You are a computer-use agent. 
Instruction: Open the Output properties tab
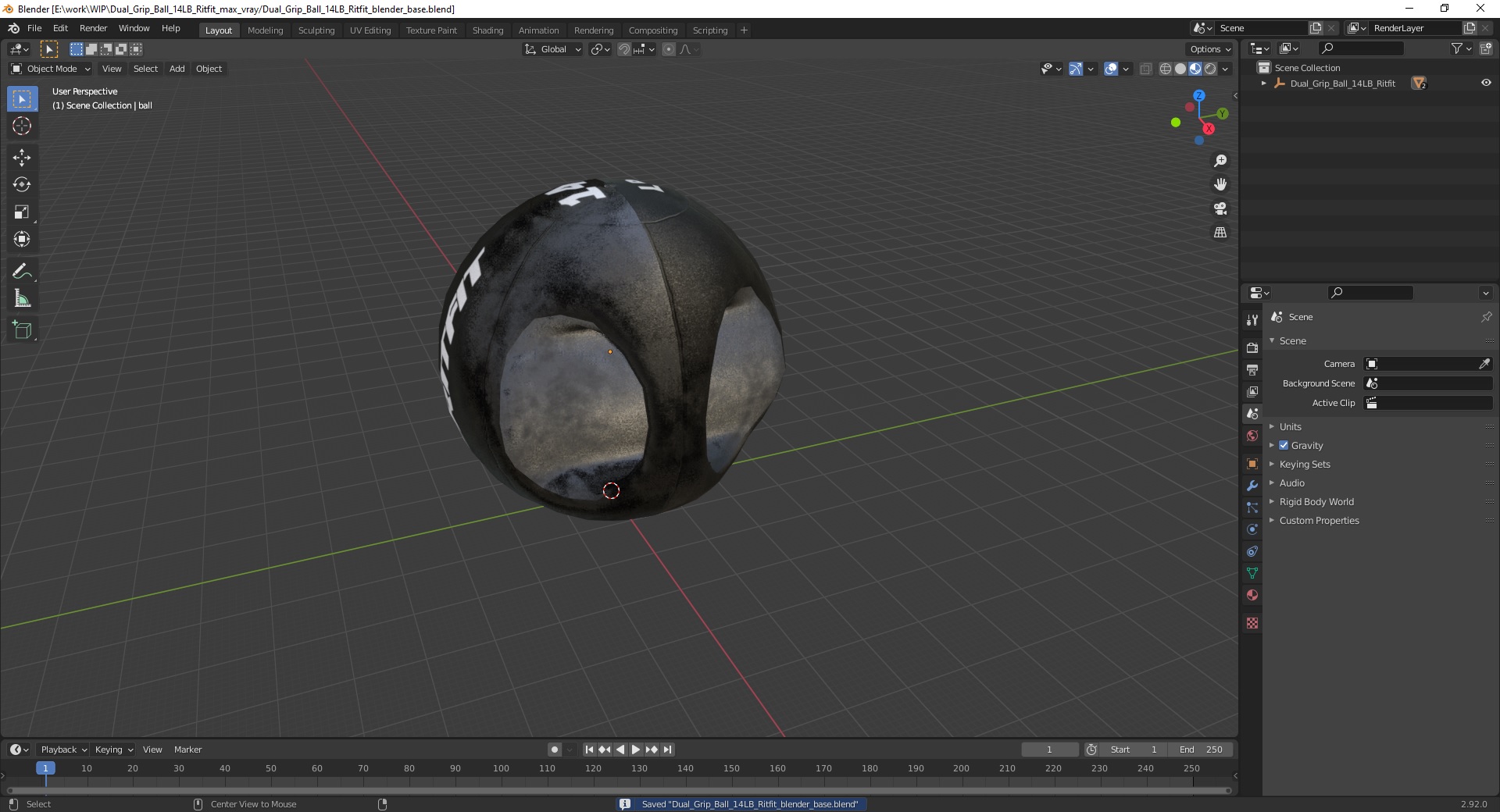[x=1252, y=369]
